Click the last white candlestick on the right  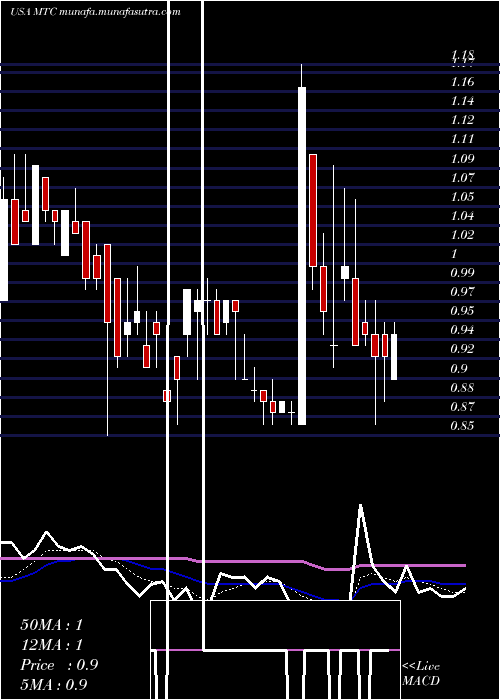click(x=394, y=357)
